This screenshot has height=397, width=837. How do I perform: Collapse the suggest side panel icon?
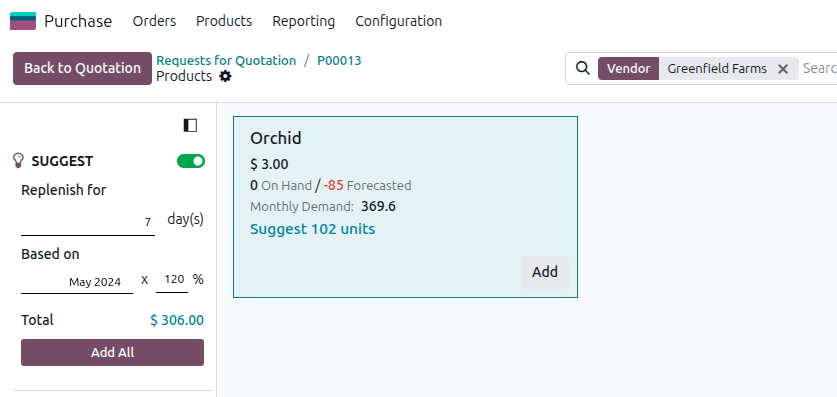(190, 125)
